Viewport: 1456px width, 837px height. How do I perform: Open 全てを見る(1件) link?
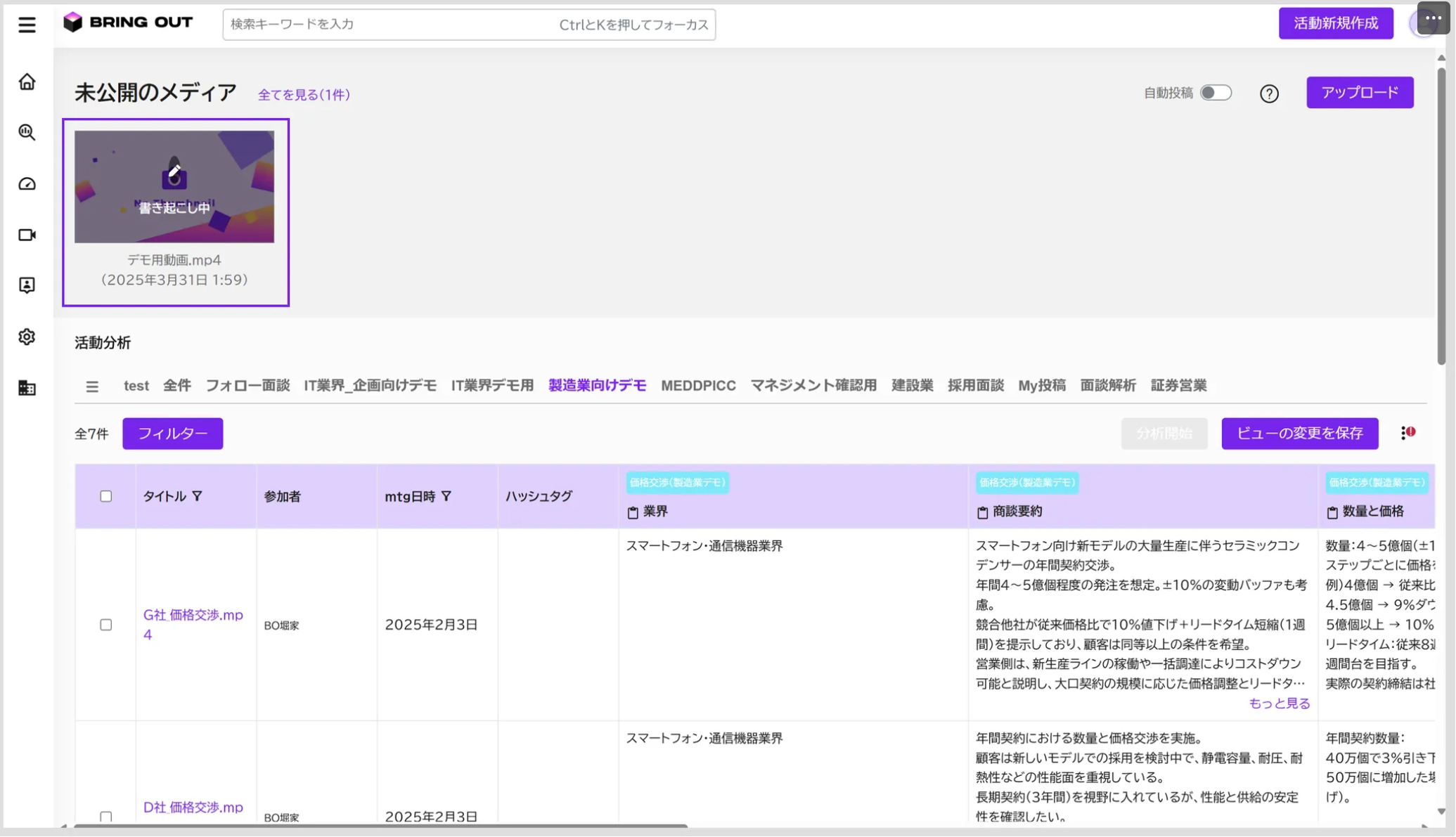[304, 94]
